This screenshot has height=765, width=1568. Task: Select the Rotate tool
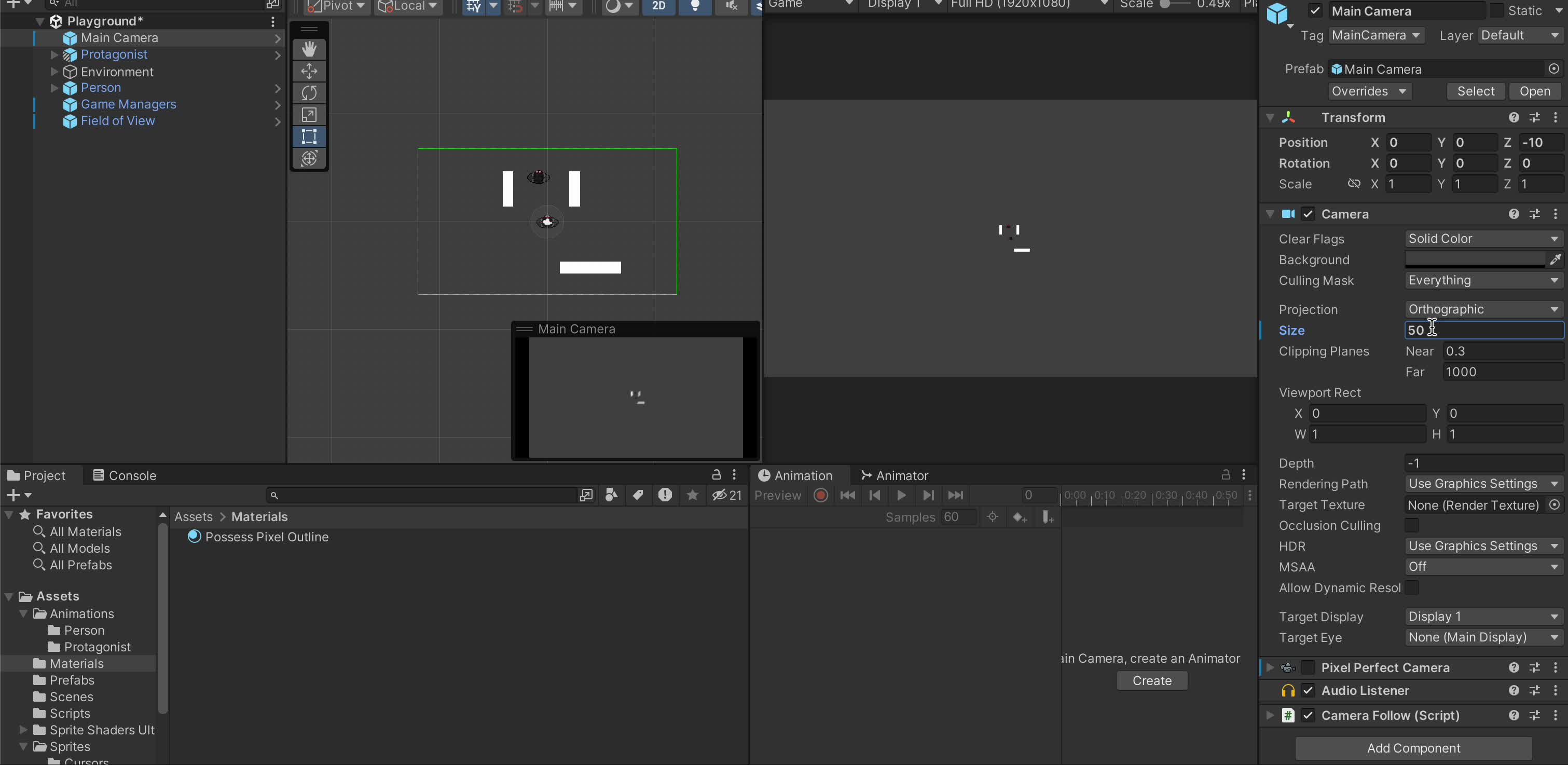[309, 92]
